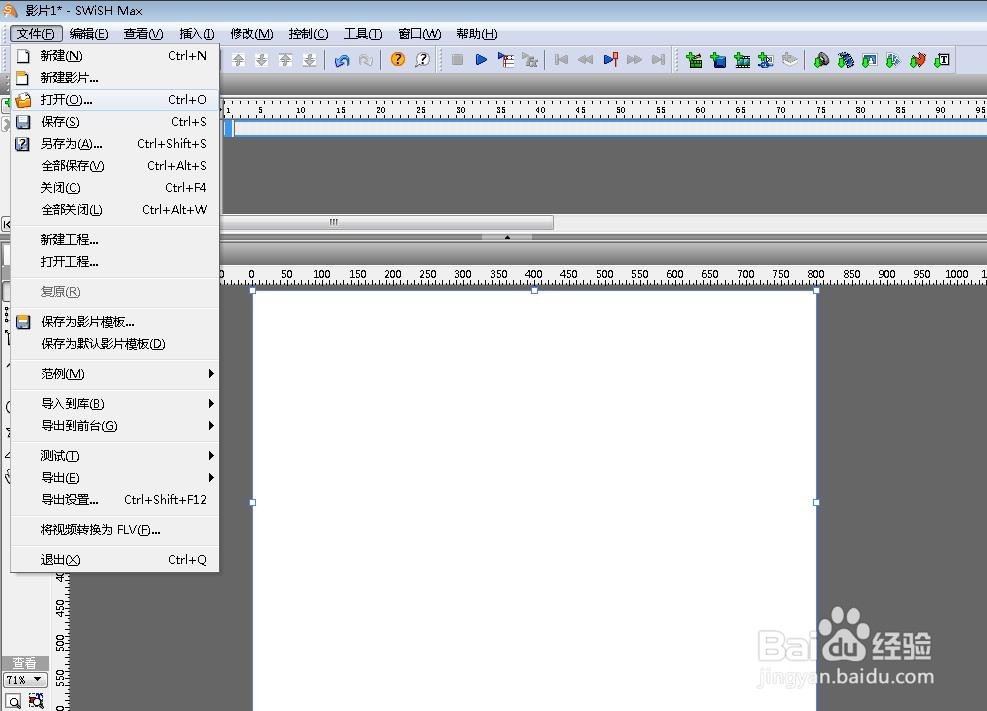Open the 编辑(E) menu
This screenshot has height=711, width=987.
89,34
